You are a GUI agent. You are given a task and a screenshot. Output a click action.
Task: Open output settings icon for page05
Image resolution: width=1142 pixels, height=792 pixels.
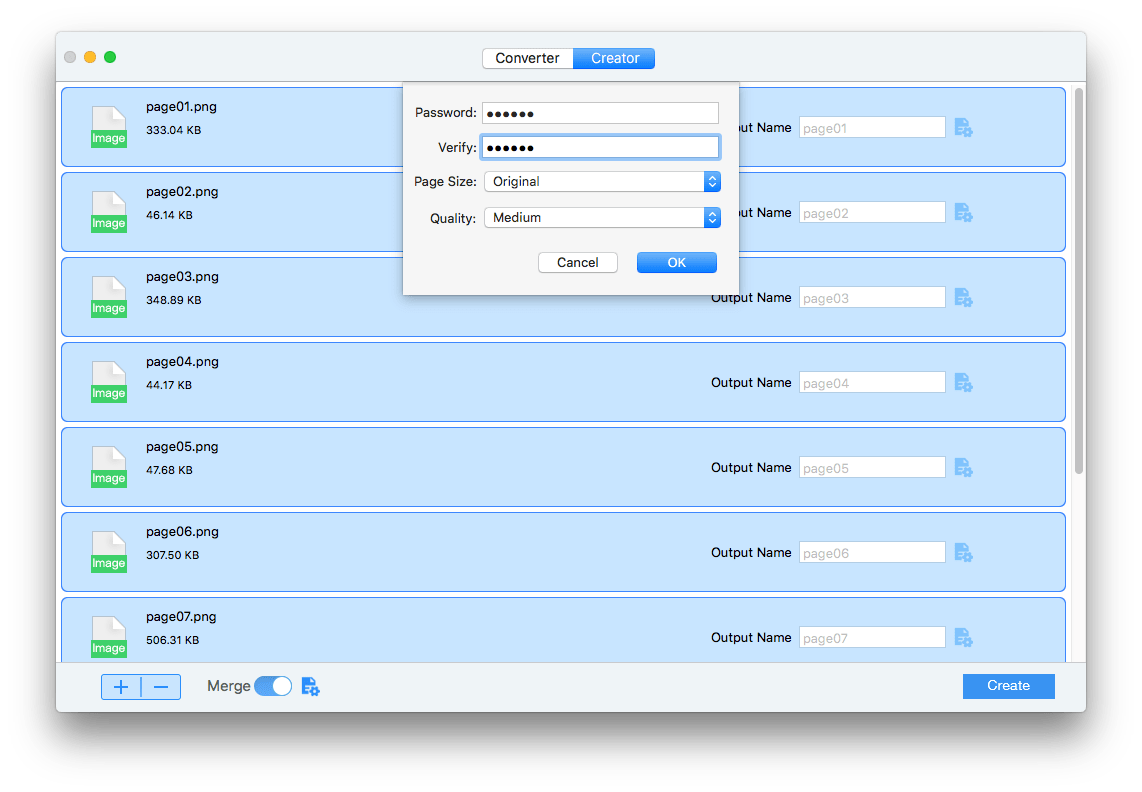point(963,468)
